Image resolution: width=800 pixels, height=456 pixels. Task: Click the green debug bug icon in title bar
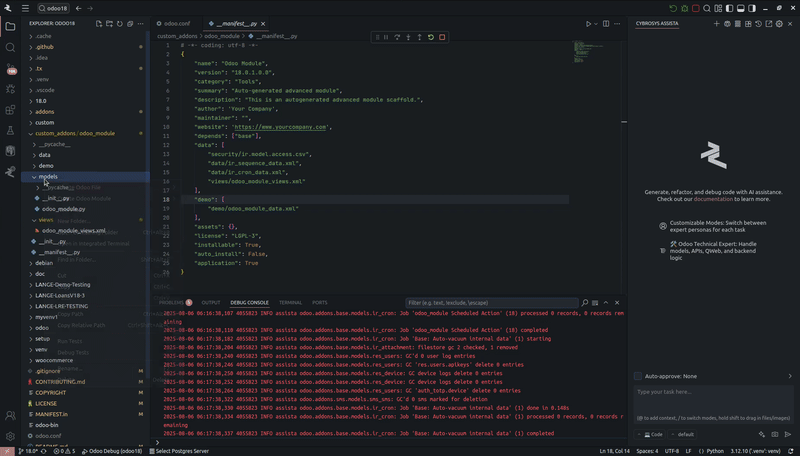pos(685,8)
